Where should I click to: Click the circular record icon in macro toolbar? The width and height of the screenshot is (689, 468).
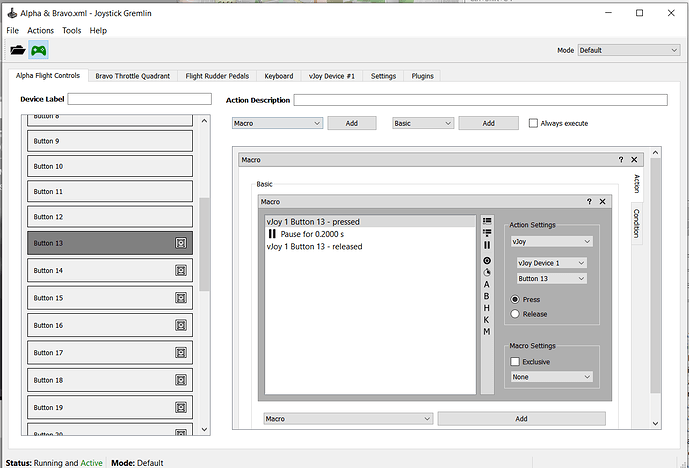pos(487,261)
